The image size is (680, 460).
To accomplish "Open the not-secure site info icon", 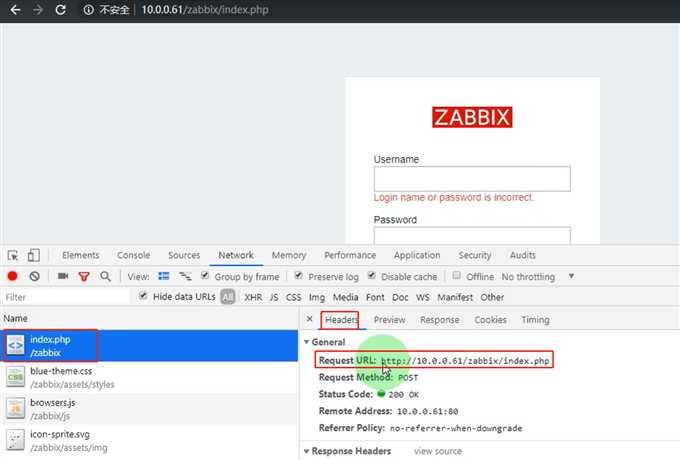I will click(88, 10).
